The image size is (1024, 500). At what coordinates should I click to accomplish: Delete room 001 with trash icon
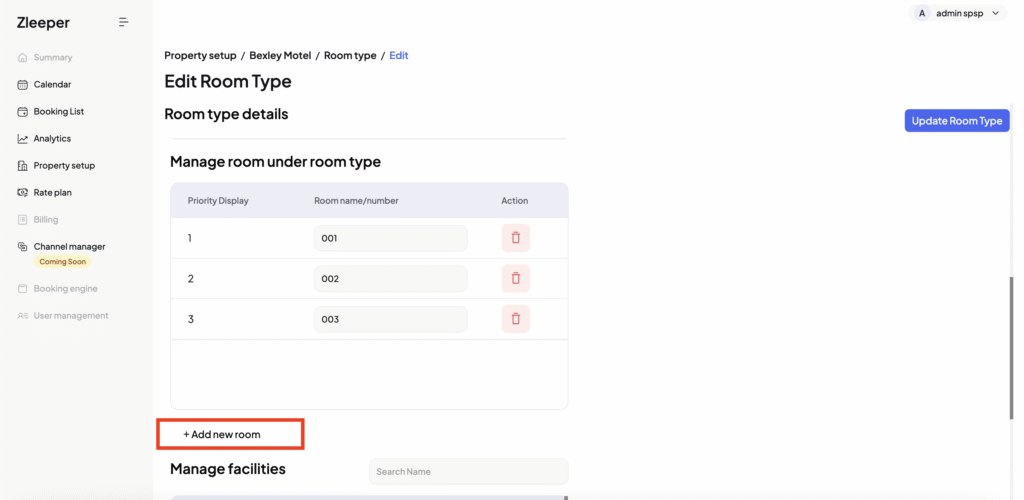click(515, 238)
